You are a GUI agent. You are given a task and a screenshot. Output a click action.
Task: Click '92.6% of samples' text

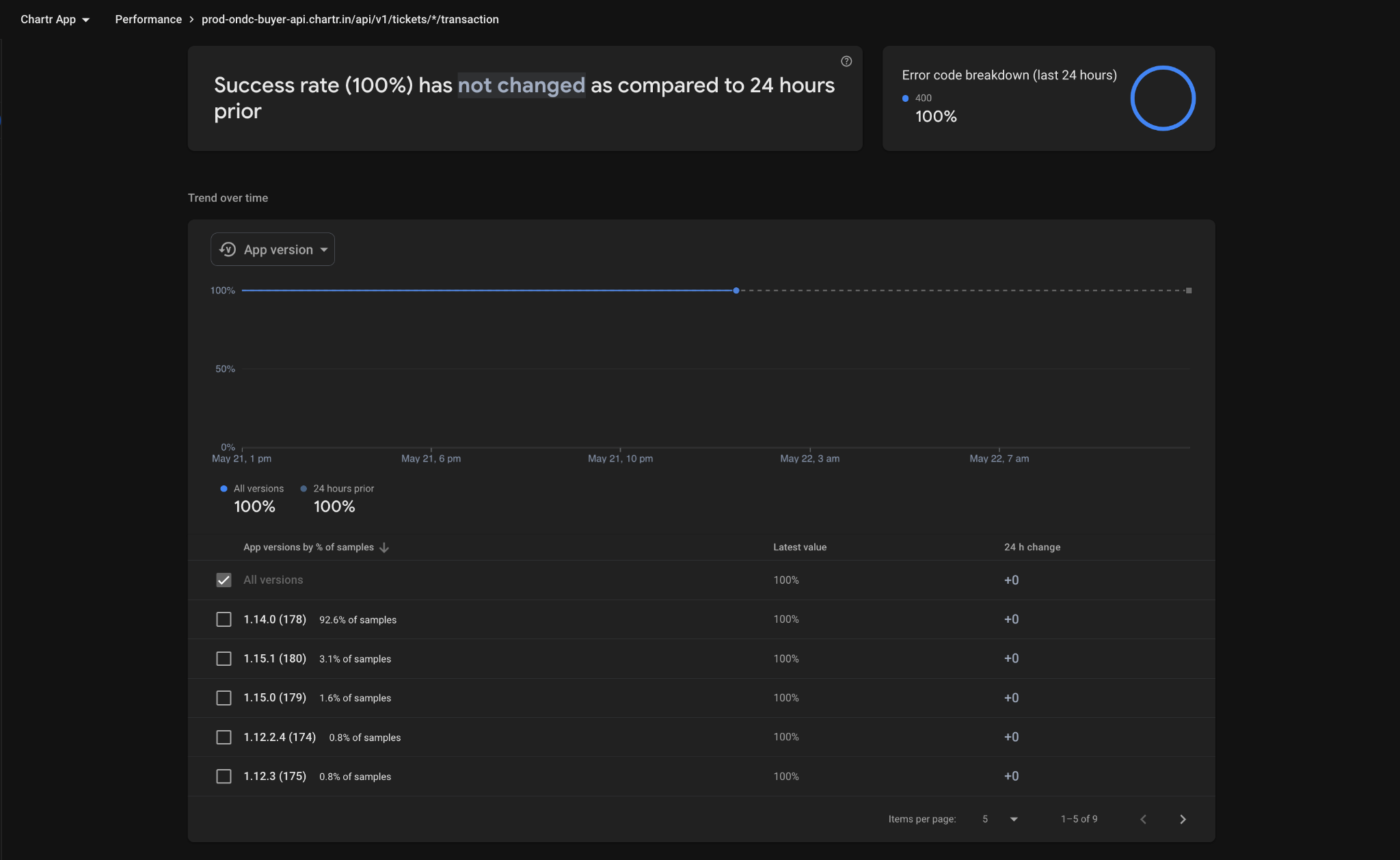pos(358,620)
